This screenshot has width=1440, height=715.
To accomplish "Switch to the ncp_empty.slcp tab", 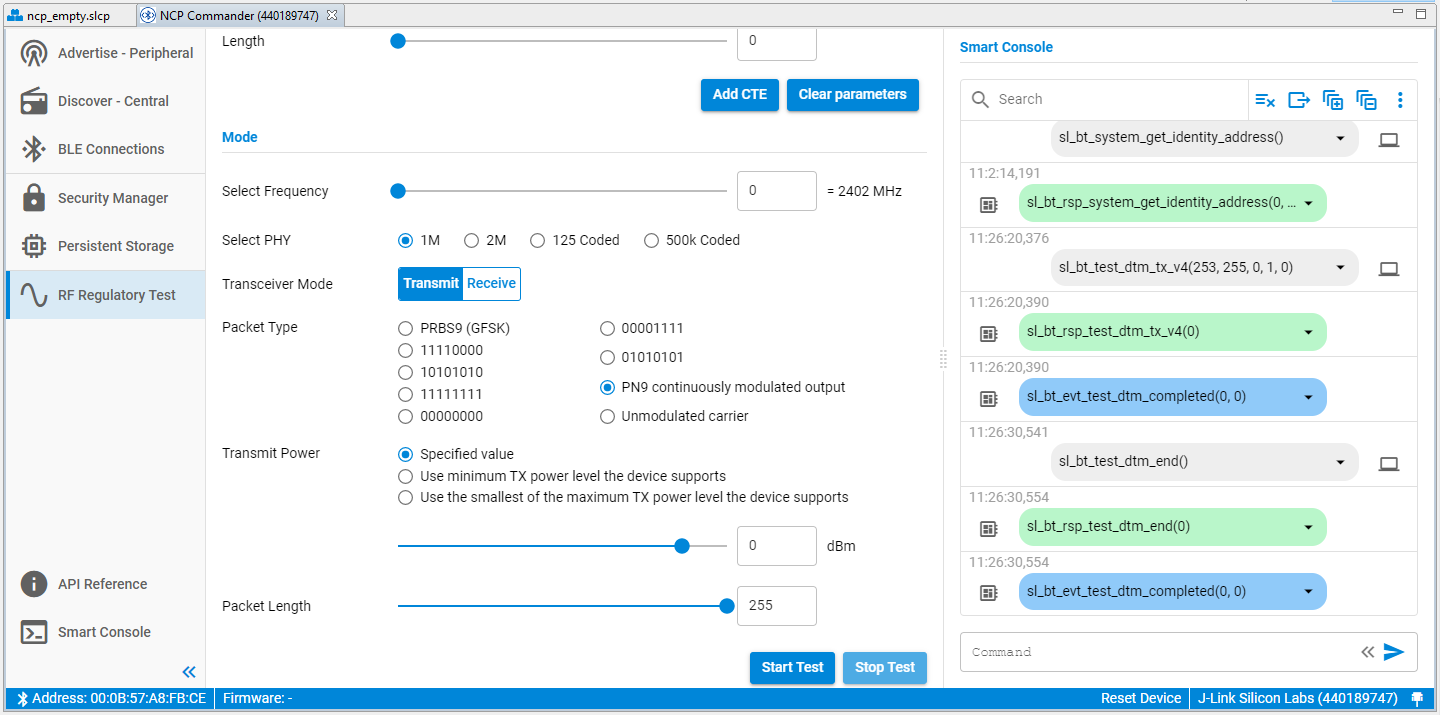I will 68,16.
